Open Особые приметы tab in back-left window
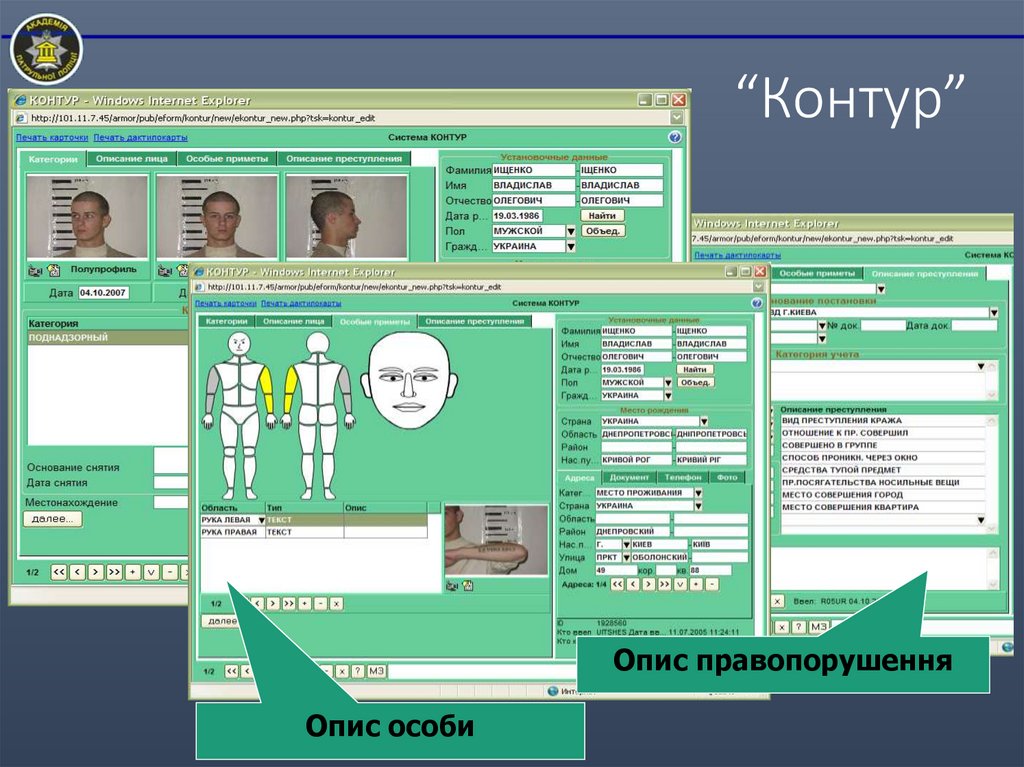The width and height of the screenshot is (1024, 767). [x=227, y=159]
